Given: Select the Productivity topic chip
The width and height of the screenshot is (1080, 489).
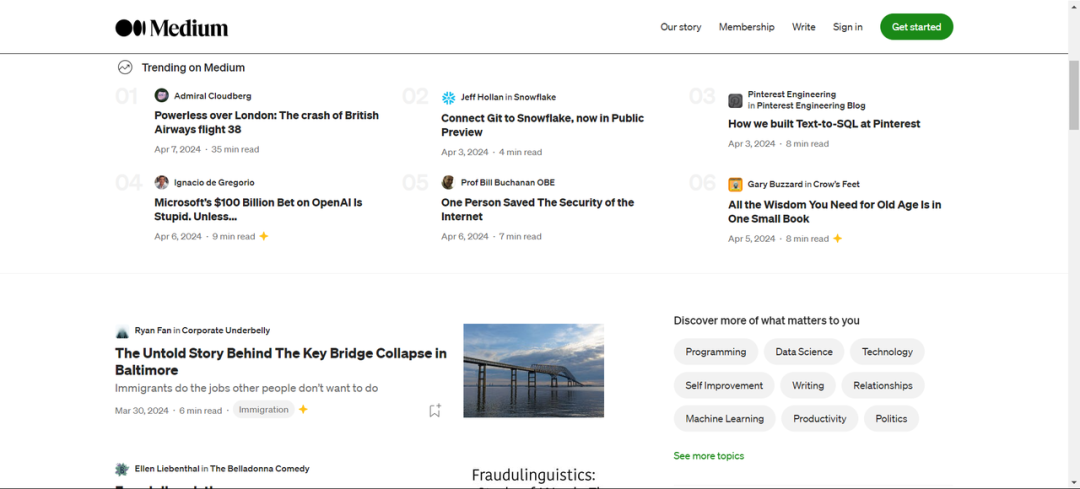Looking at the screenshot, I should coord(820,419).
